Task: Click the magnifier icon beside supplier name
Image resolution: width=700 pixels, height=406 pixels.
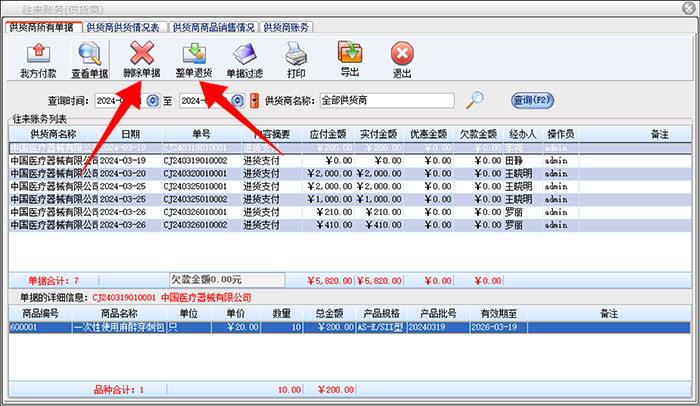Action: click(x=477, y=100)
